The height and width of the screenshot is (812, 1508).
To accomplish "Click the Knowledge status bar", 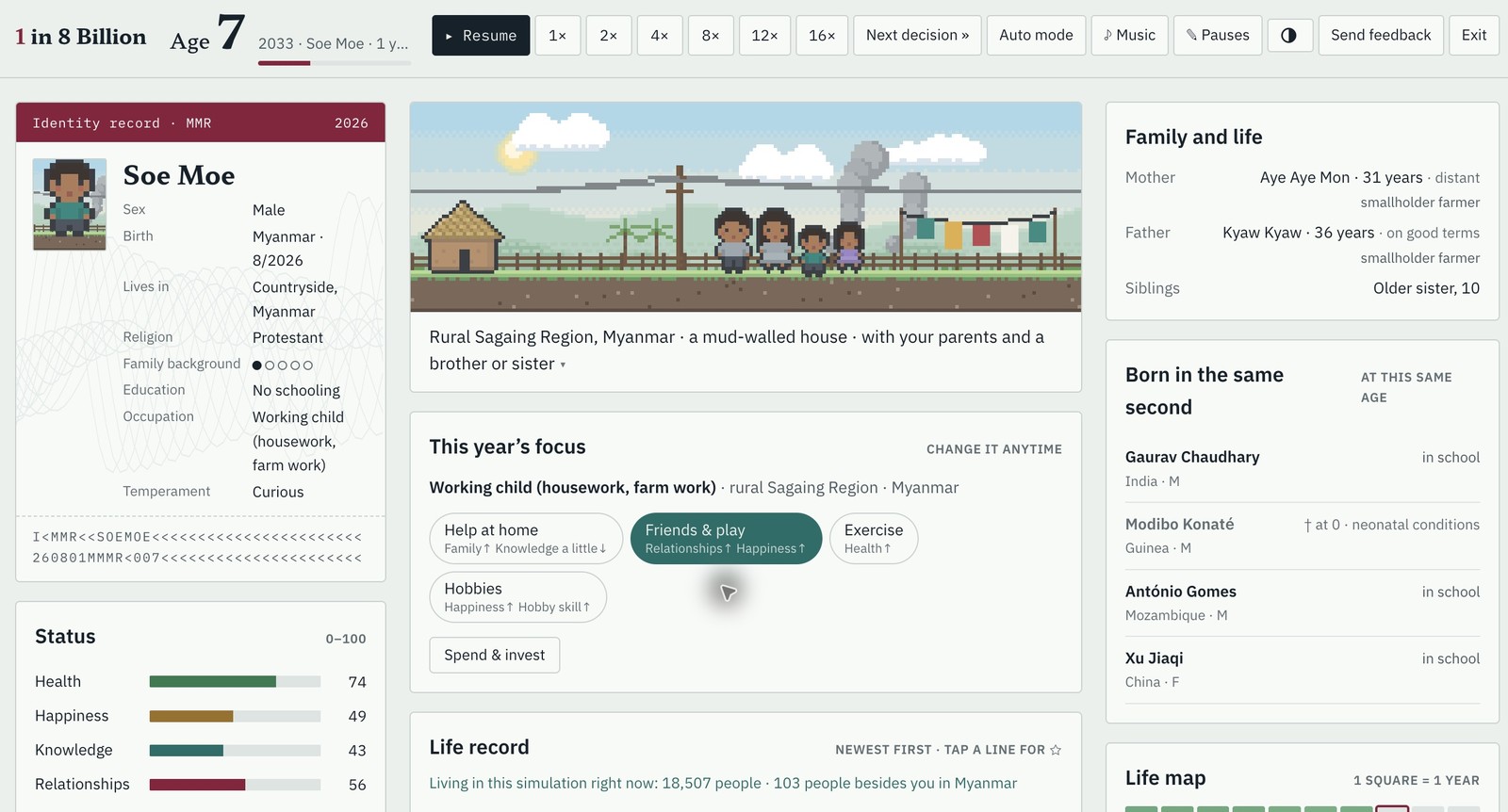I will 235,750.
